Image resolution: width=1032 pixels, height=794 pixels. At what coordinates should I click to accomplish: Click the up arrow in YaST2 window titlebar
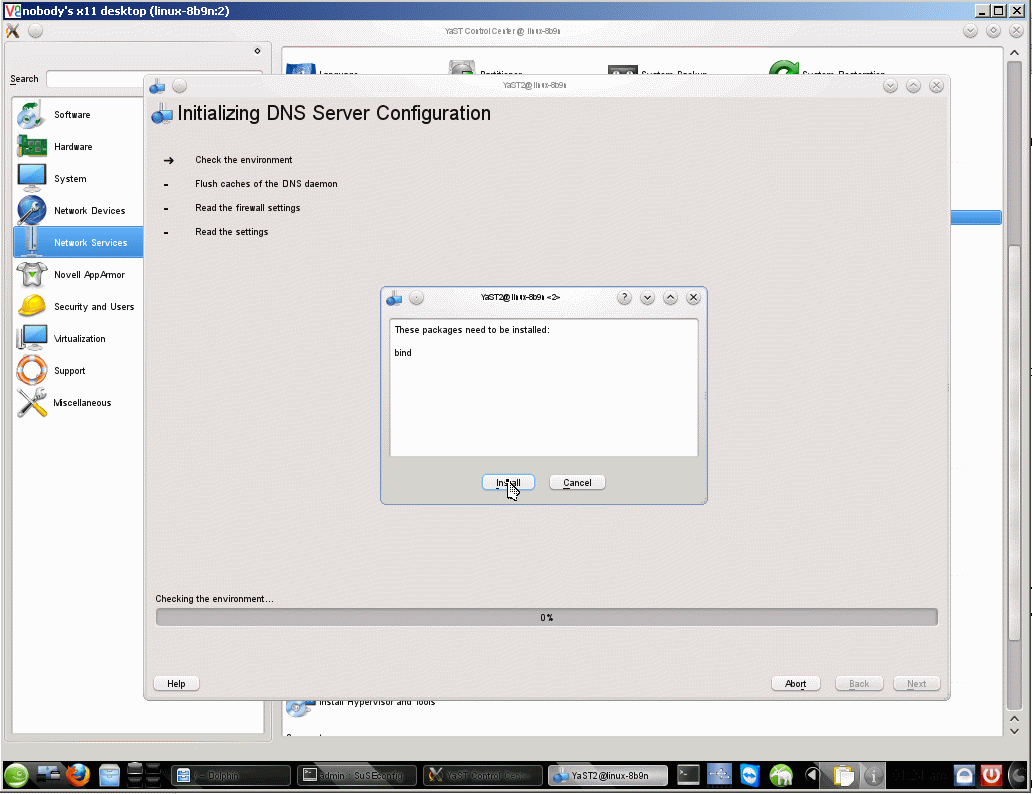click(x=913, y=86)
